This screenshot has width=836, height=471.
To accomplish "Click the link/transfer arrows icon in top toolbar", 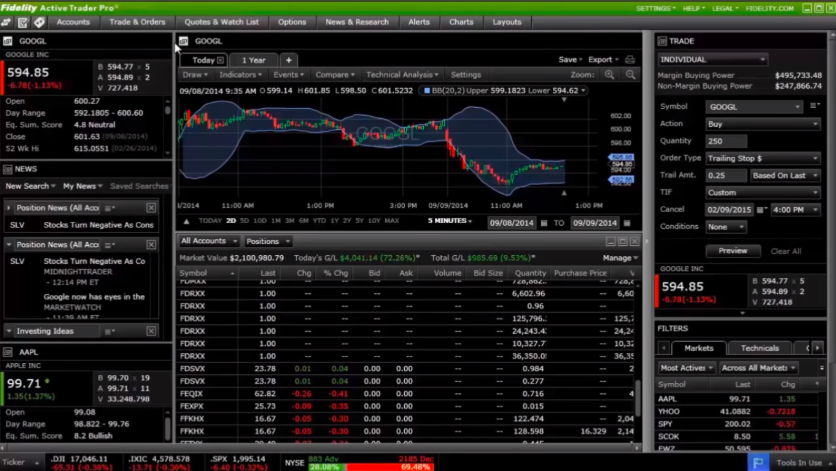I will pyautogui.click(x=6, y=22).
